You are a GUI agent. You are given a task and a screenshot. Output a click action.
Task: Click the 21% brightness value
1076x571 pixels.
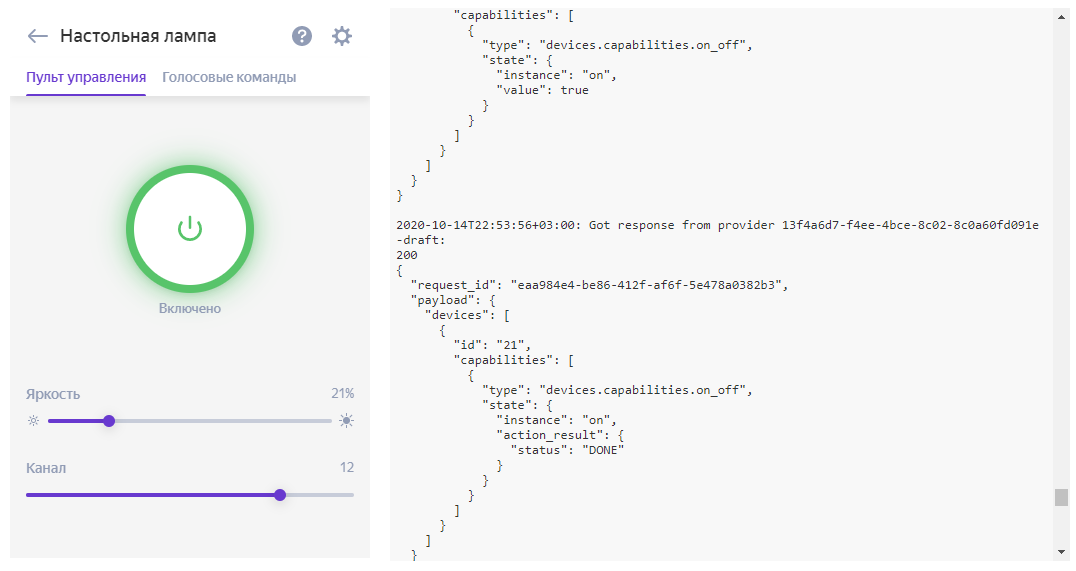(342, 394)
